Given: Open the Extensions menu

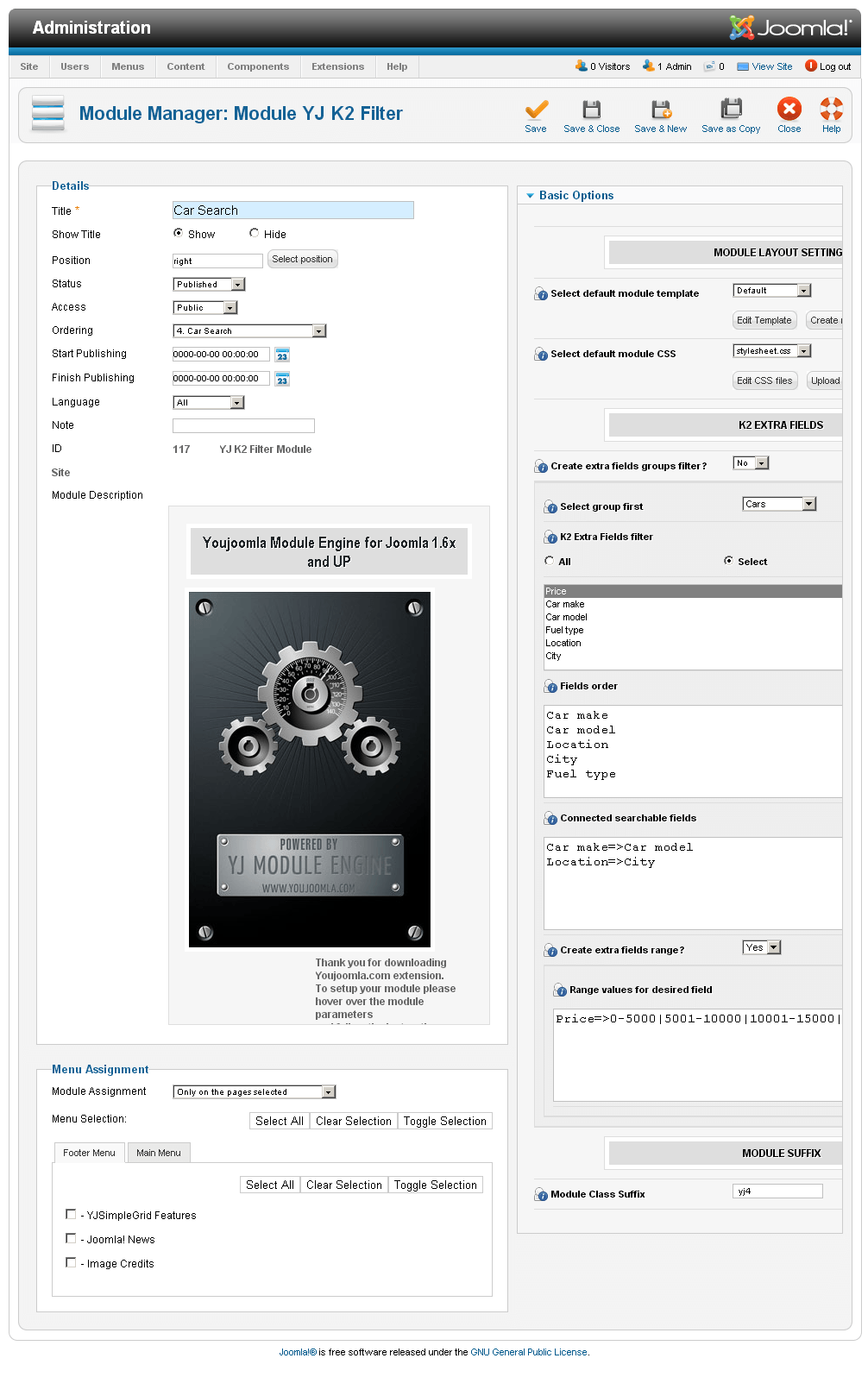Looking at the screenshot, I should 337,66.
